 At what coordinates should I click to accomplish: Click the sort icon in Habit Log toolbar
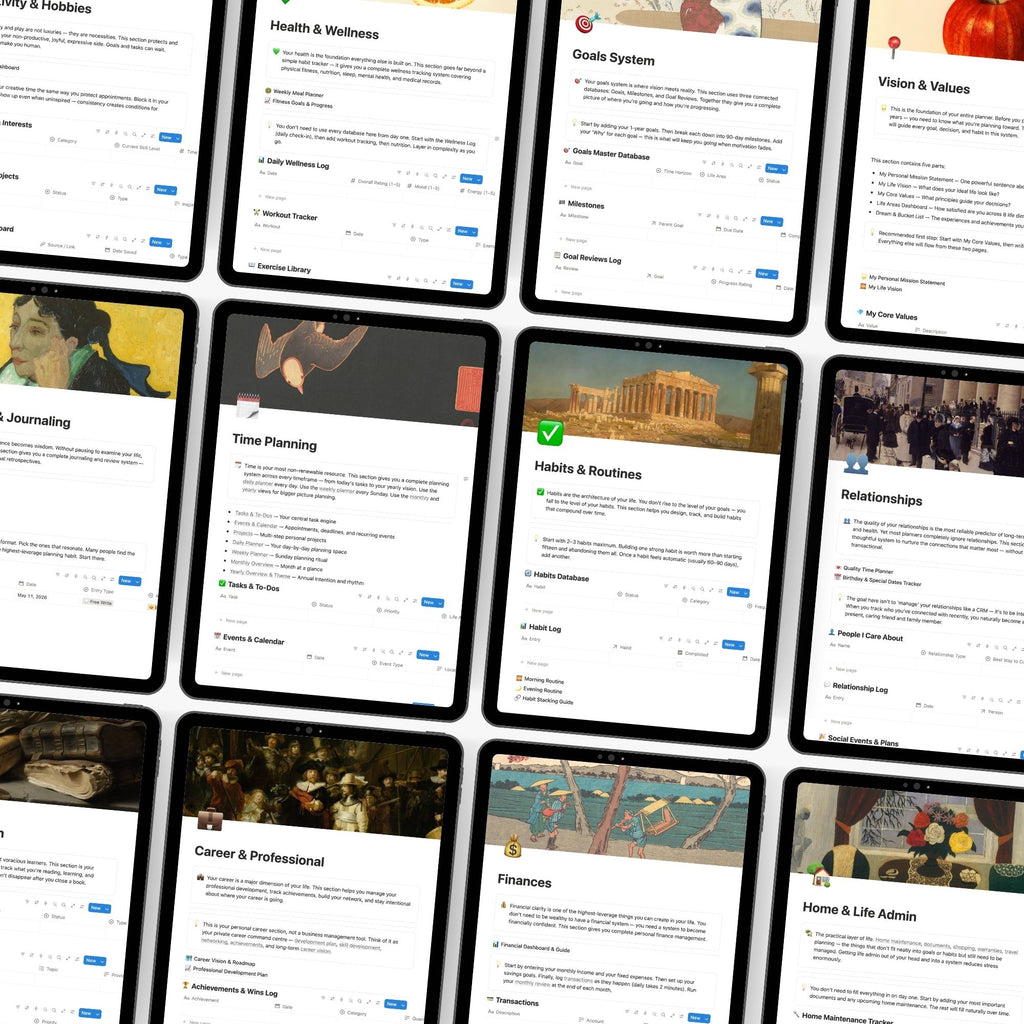671,639
